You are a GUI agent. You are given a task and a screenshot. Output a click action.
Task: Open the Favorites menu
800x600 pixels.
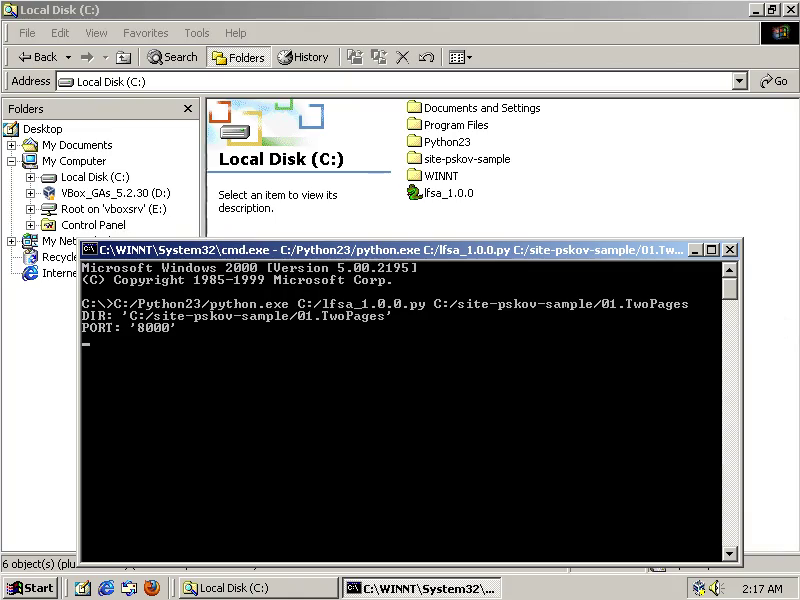tap(145, 33)
